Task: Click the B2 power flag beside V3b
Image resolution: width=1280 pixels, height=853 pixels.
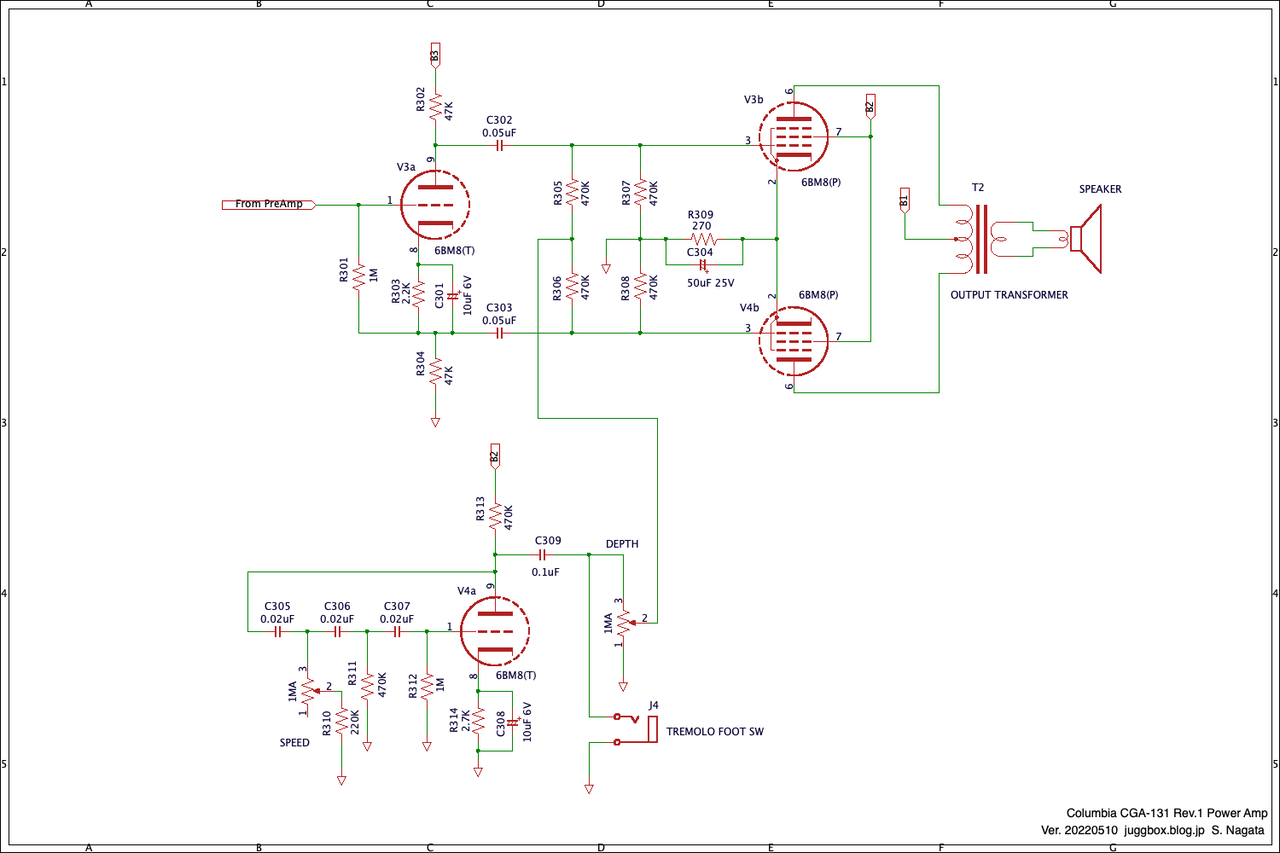Action: [870, 104]
